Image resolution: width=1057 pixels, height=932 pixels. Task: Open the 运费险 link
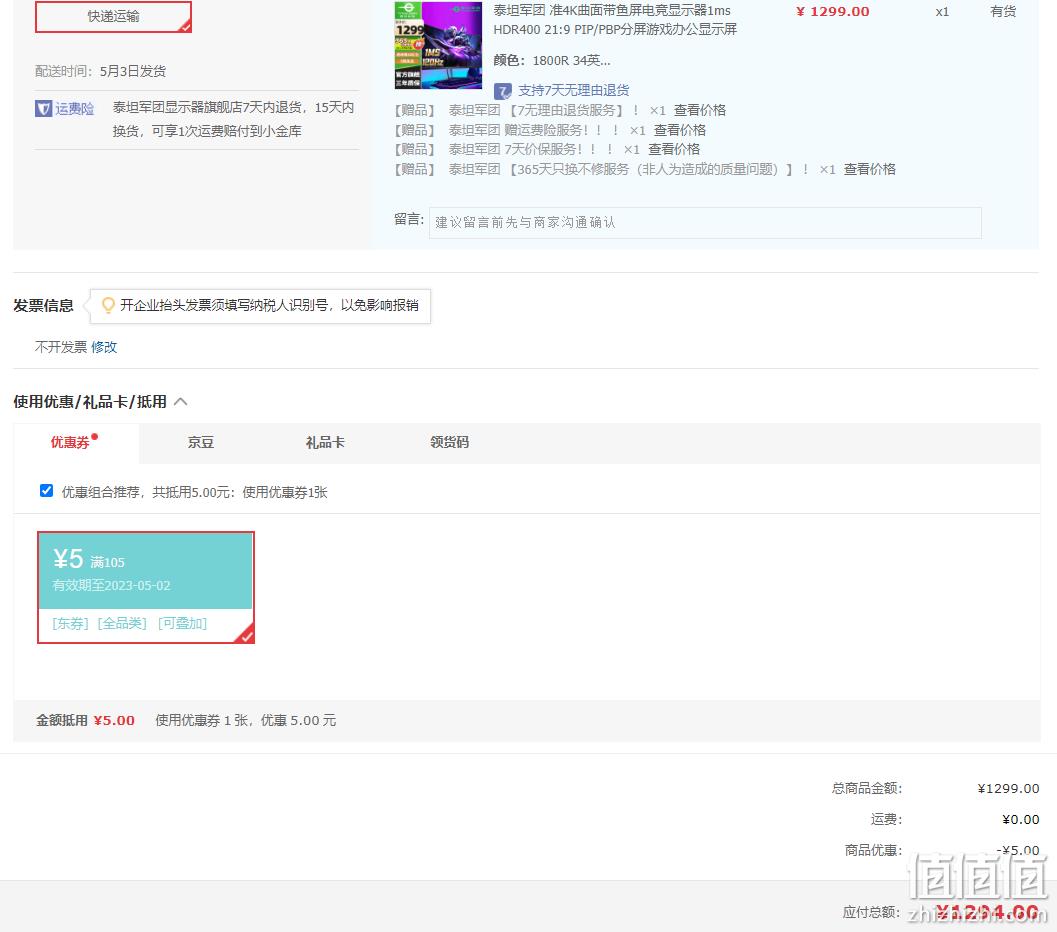coord(74,108)
